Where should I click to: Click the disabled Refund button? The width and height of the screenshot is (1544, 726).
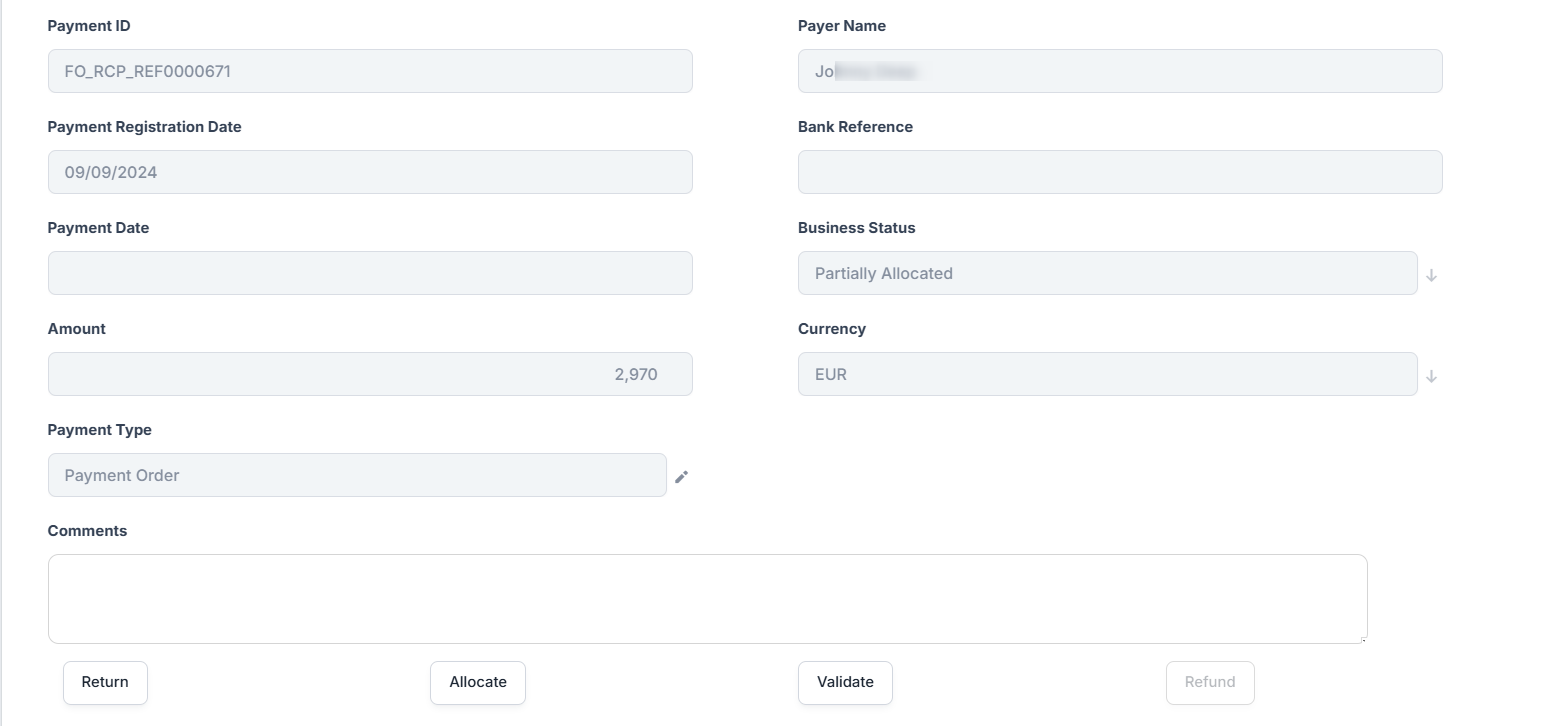coord(1210,682)
